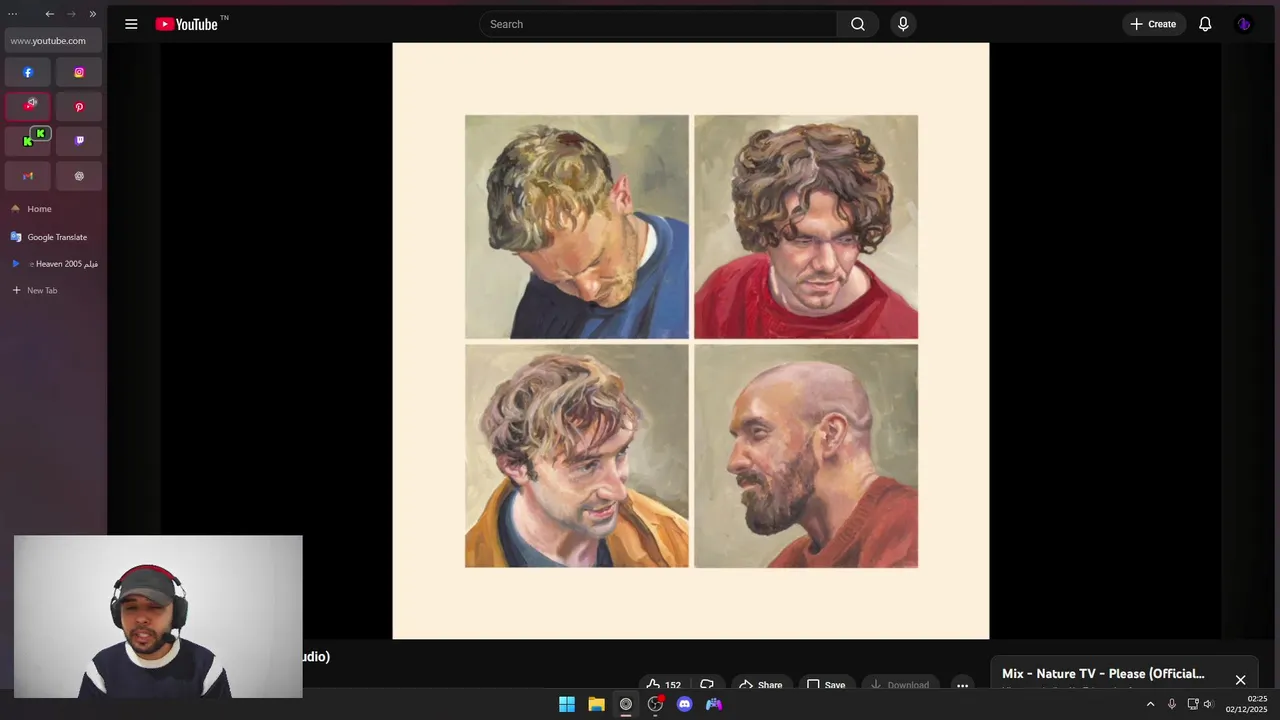Image resolution: width=1280 pixels, height=720 pixels.
Task: Open the network tray icon
Action: (x=1192, y=704)
